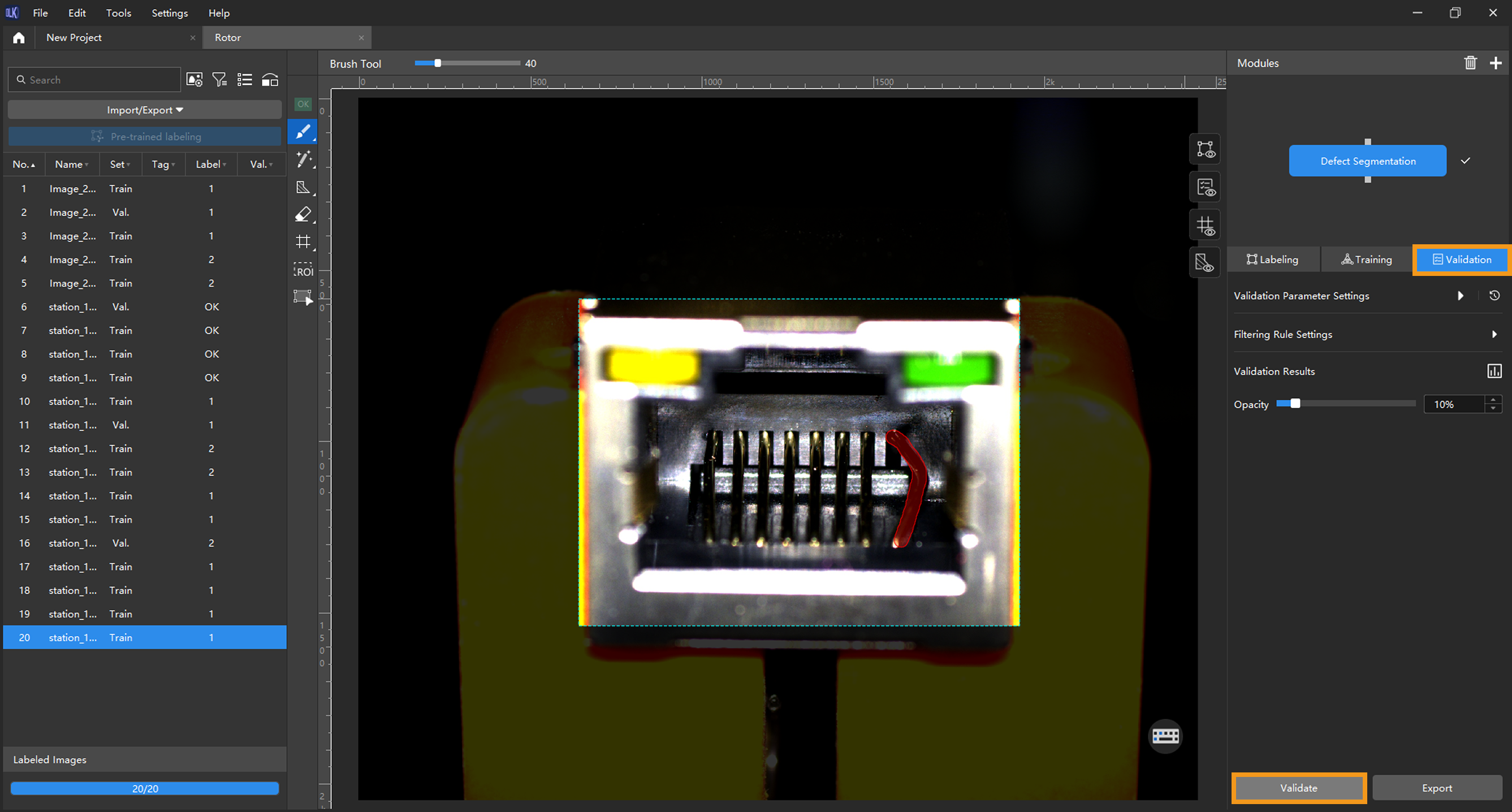Delete module with the trash icon
Screen dimensions: 1512x812
[1470, 63]
